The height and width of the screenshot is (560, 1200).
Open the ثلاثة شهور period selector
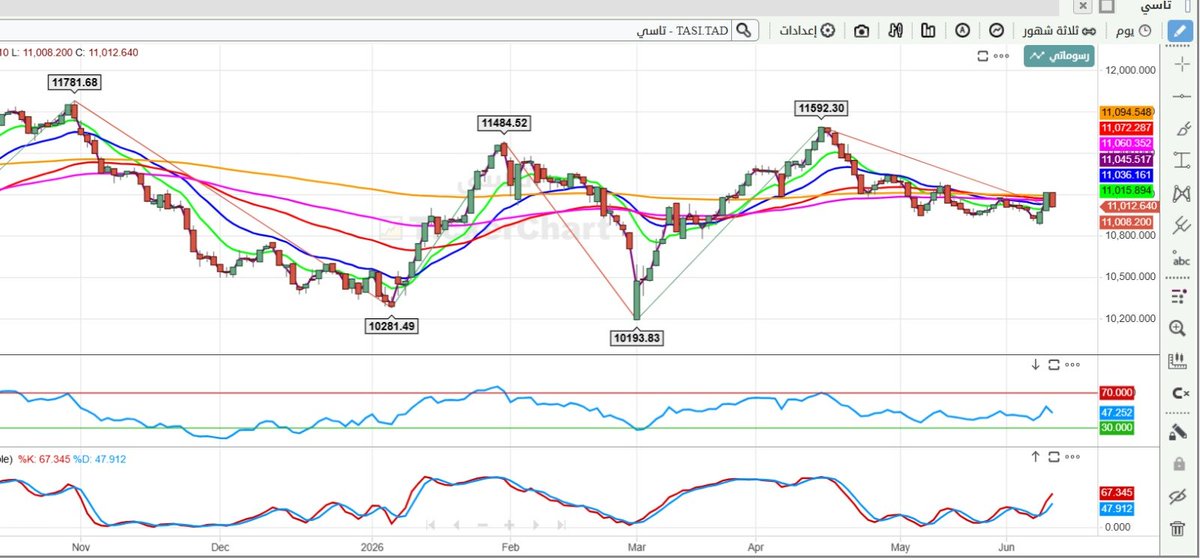(x=1058, y=31)
